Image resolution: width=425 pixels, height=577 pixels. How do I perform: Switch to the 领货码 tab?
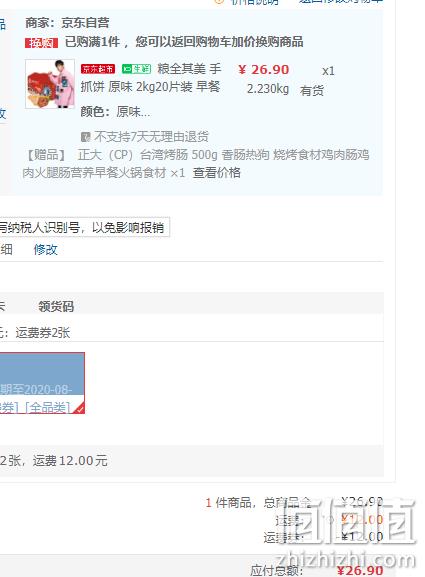pos(56,306)
